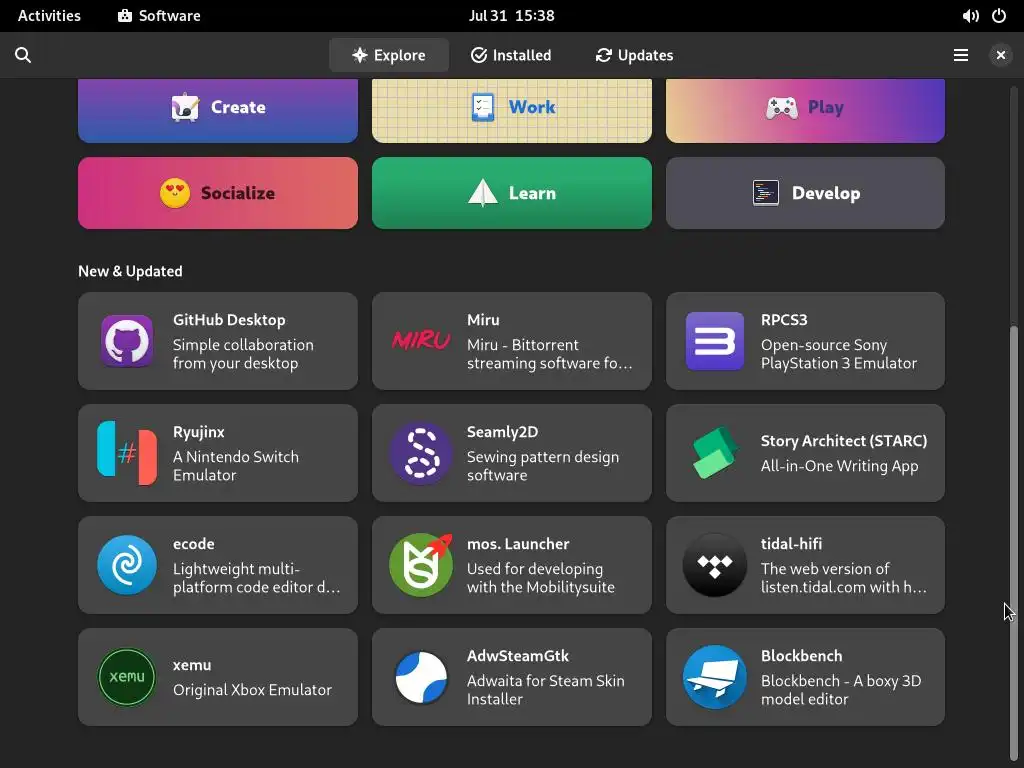Image resolution: width=1024 pixels, height=768 pixels.
Task: Switch to the Explore tab
Action: pos(389,55)
